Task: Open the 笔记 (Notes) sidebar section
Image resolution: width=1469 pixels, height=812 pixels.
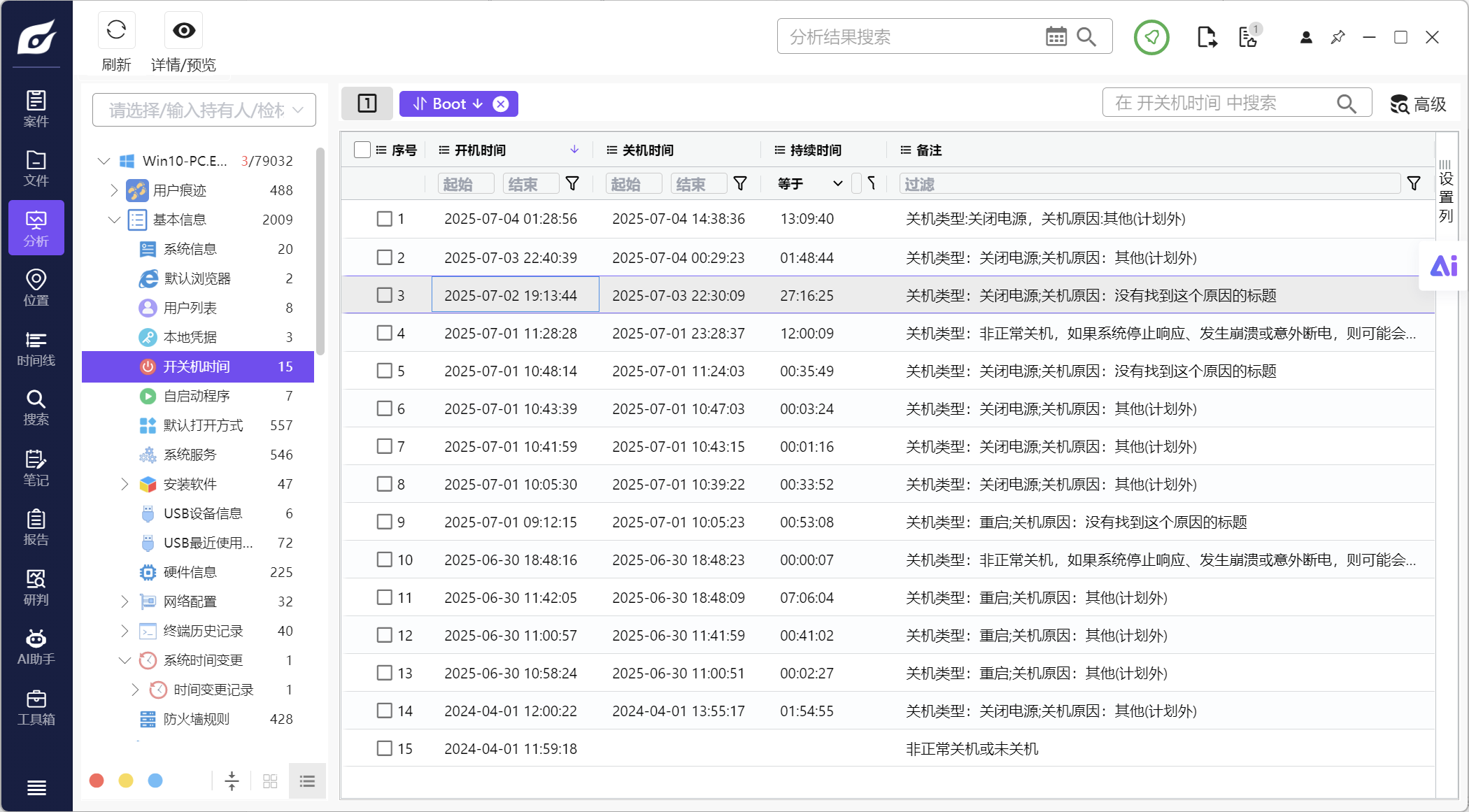Action: 36,468
